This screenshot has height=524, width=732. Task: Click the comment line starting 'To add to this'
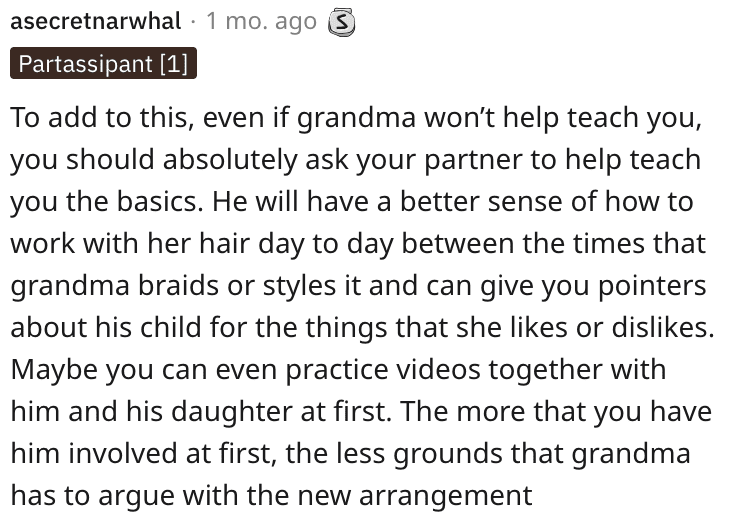356,117
